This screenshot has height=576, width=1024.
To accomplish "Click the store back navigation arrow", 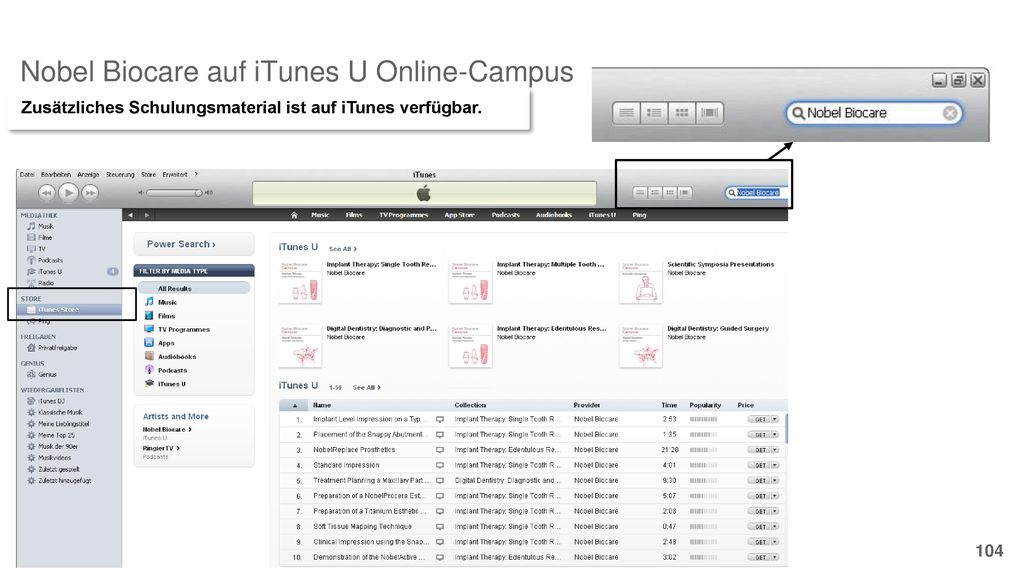I will click(x=131, y=215).
